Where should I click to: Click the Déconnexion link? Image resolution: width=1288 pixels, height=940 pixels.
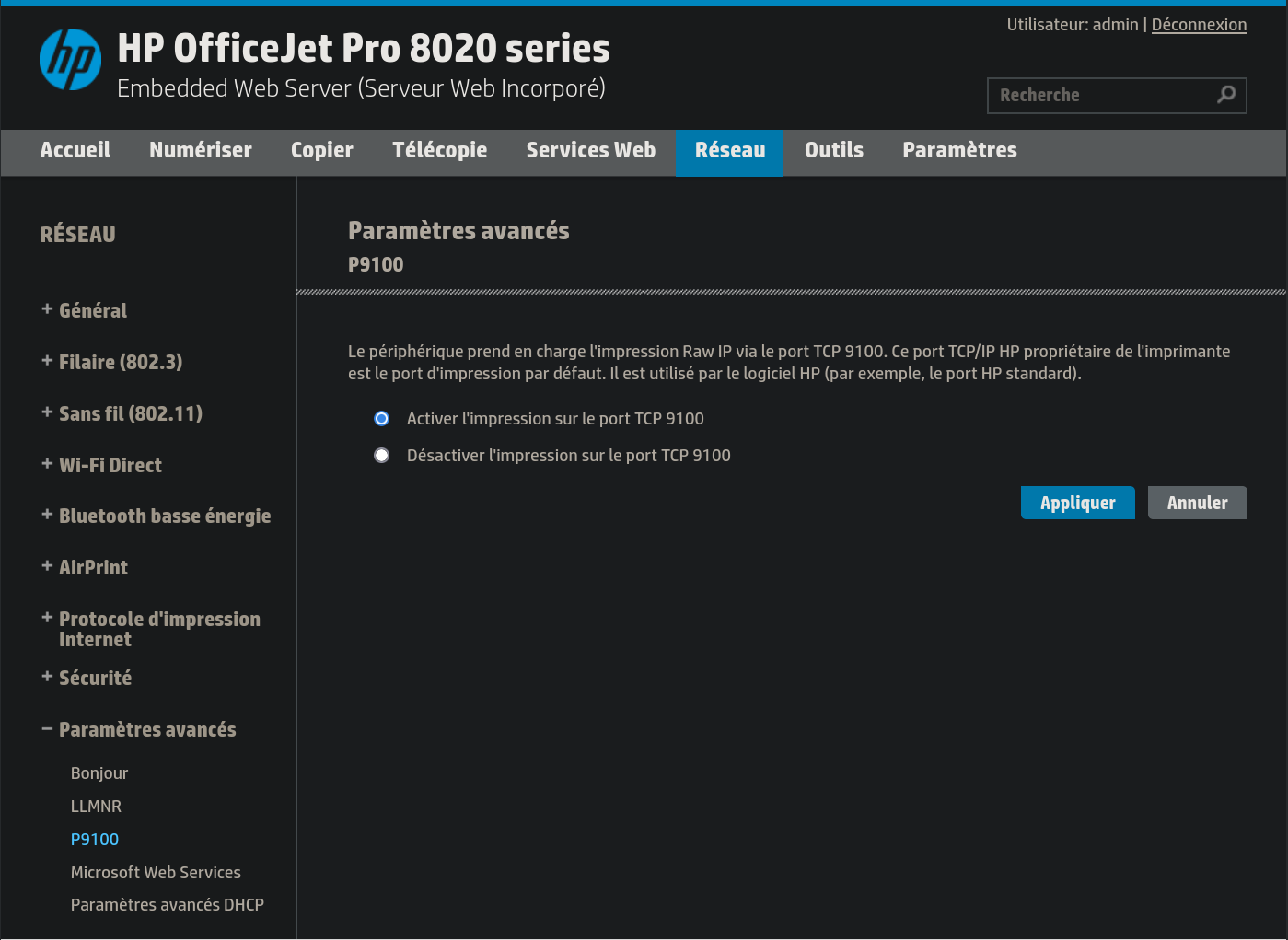[1199, 25]
